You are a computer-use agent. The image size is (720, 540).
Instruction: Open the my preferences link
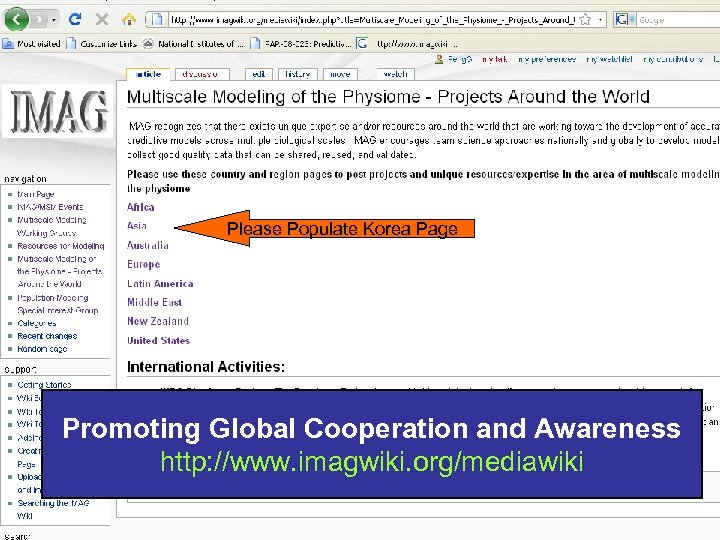pos(547,59)
